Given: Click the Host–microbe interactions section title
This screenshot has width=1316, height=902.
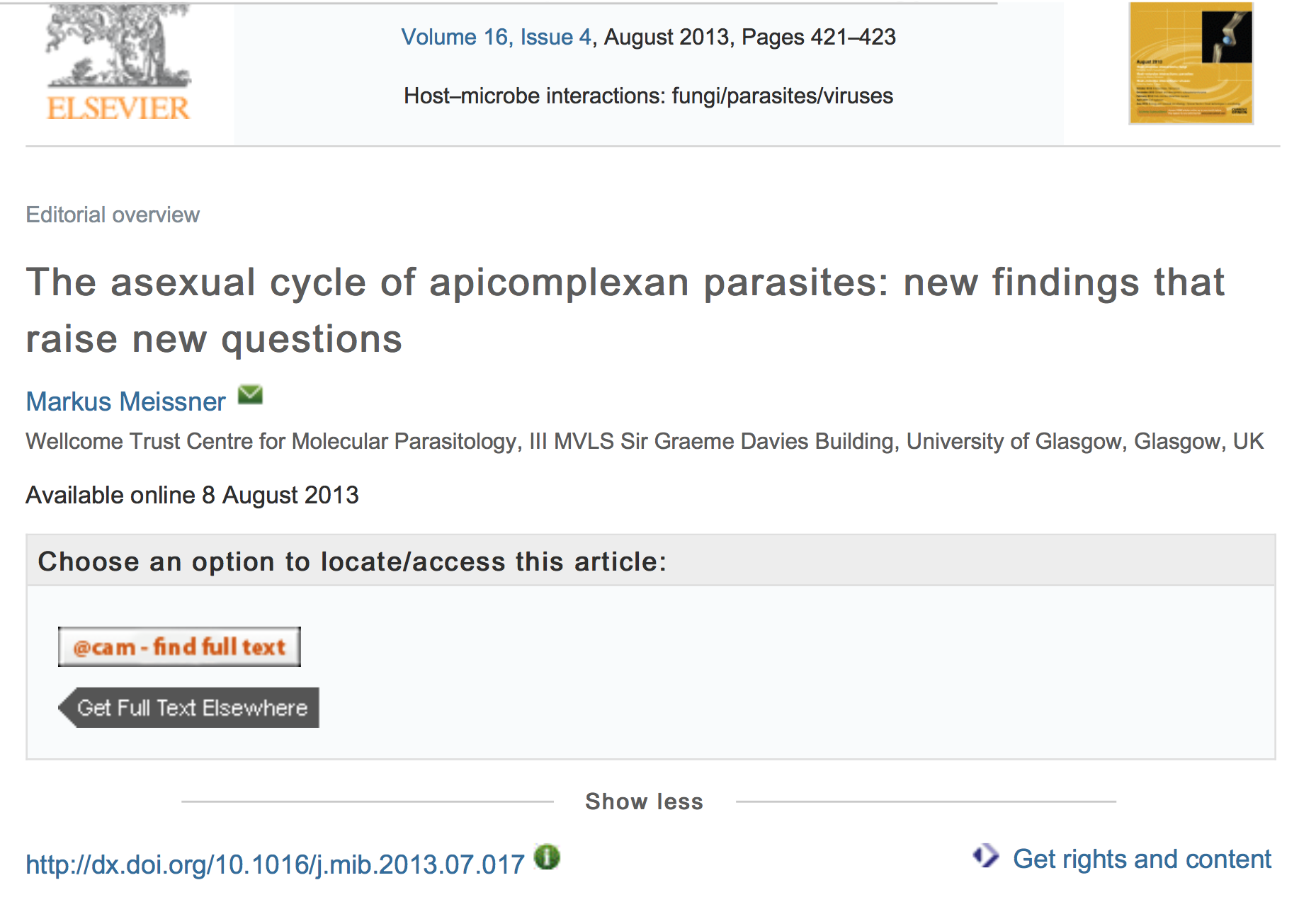Looking at the screenshot, I should tap(648, 96).
